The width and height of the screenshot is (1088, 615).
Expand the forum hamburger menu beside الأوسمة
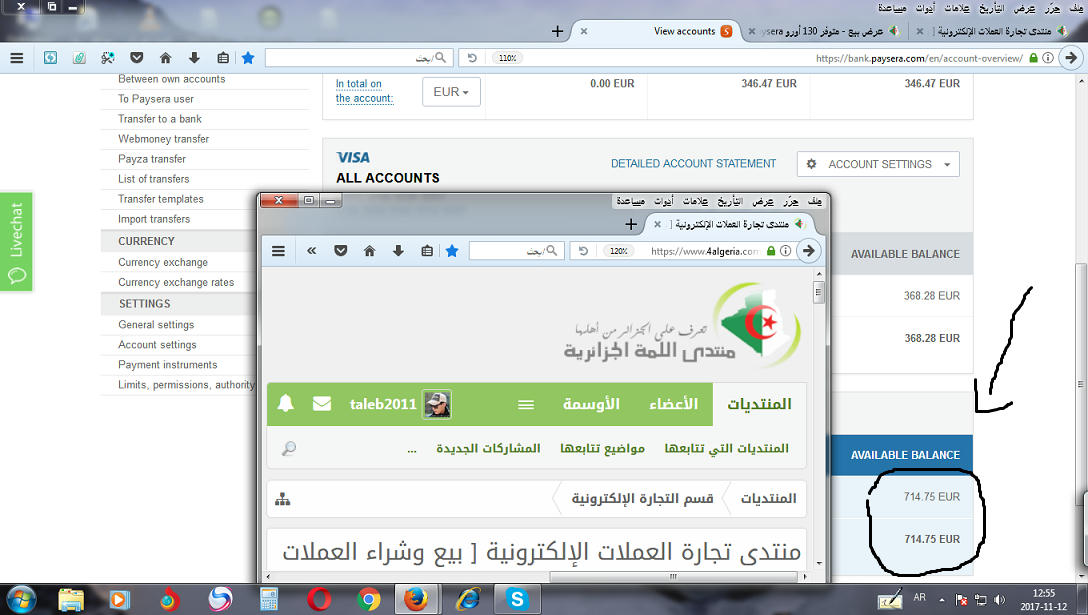(x=526, y=405)
